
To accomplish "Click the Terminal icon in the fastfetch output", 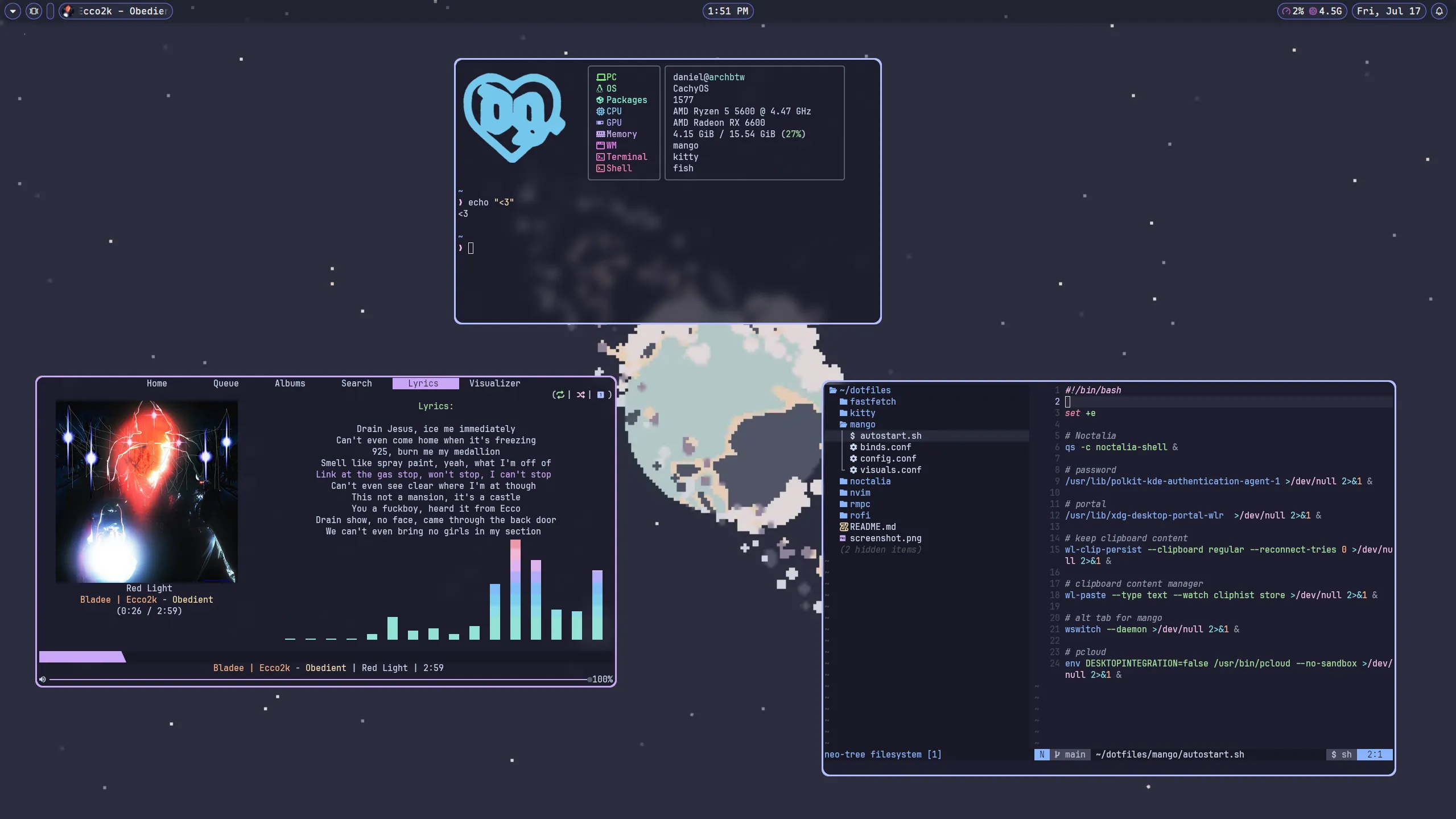I will 600,157.
